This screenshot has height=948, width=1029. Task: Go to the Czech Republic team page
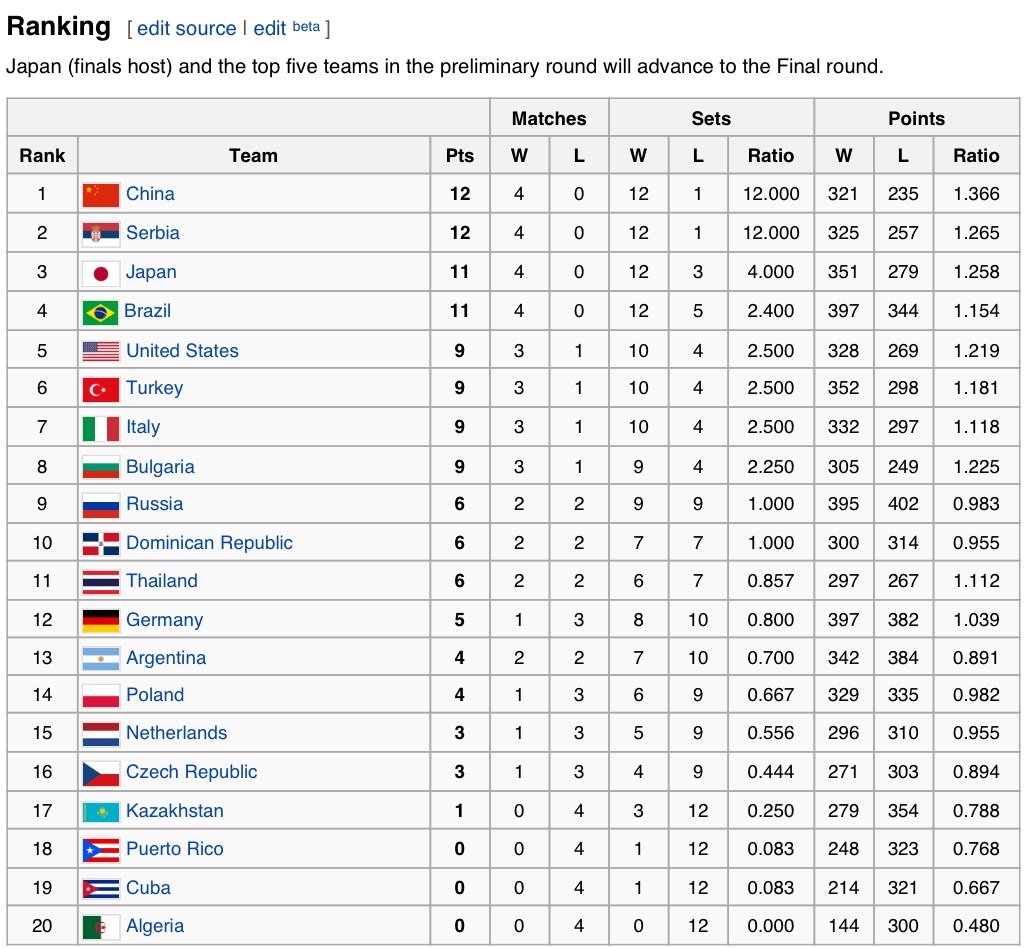coord(191,772)
